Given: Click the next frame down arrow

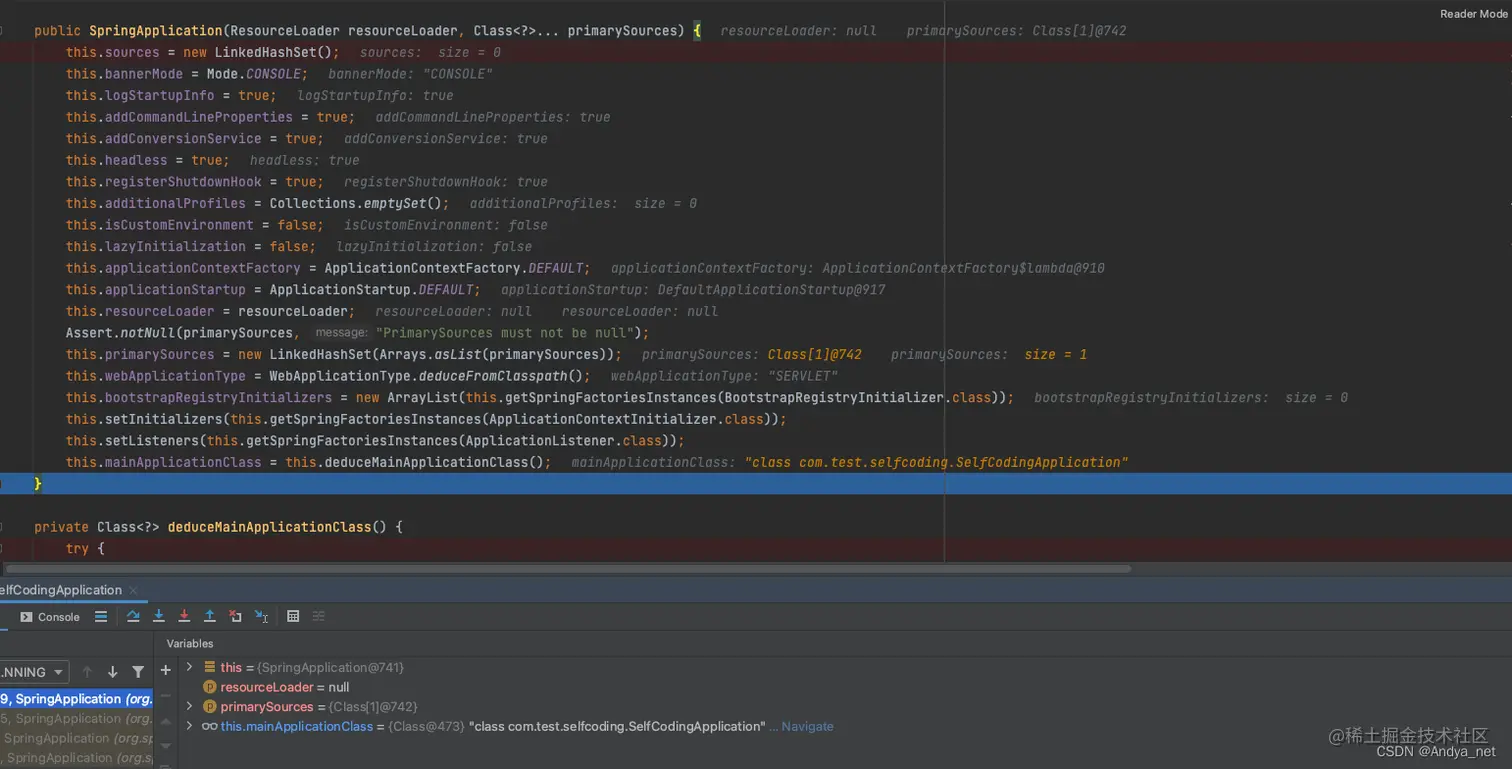Looking at the screenshot, I should (112, 672).
